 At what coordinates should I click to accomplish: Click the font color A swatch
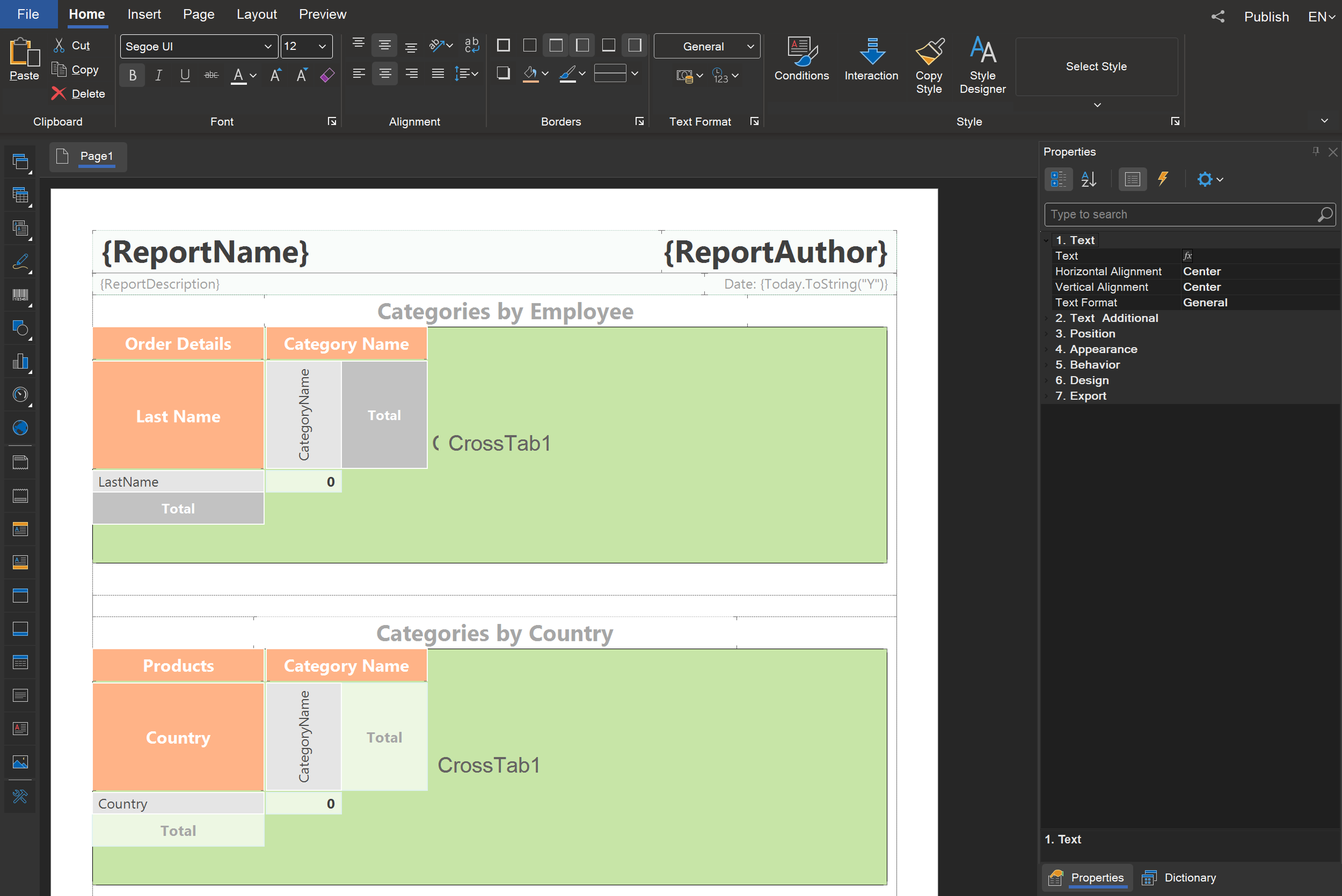238,76
